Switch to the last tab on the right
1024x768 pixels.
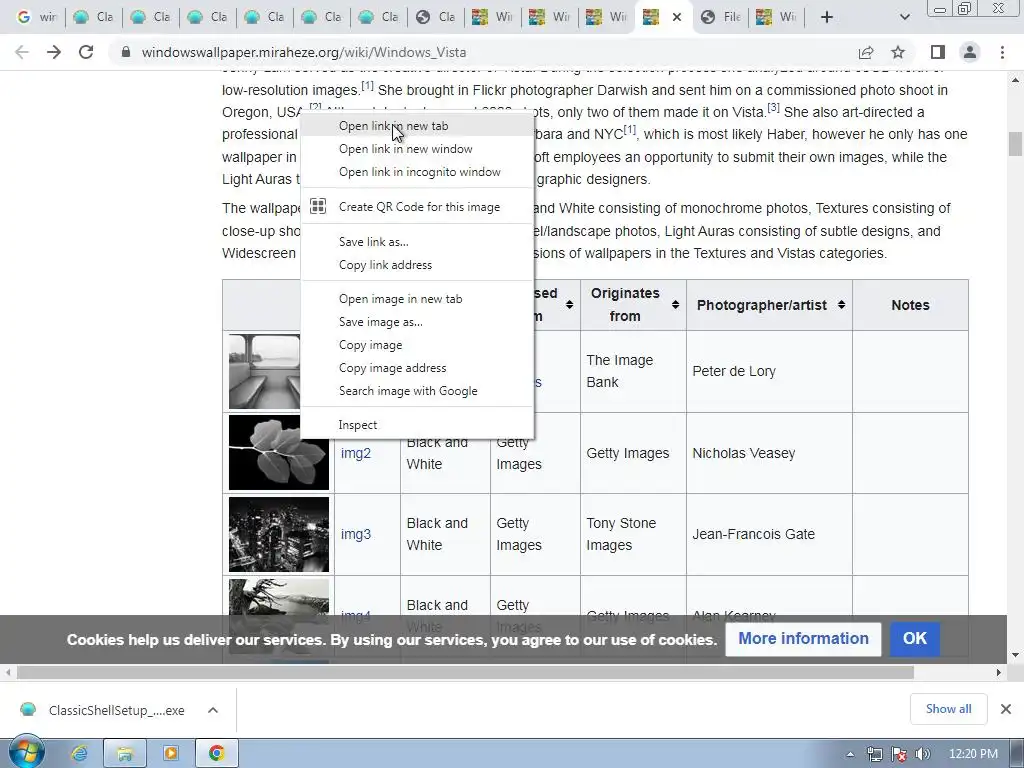tap(775, 17)
